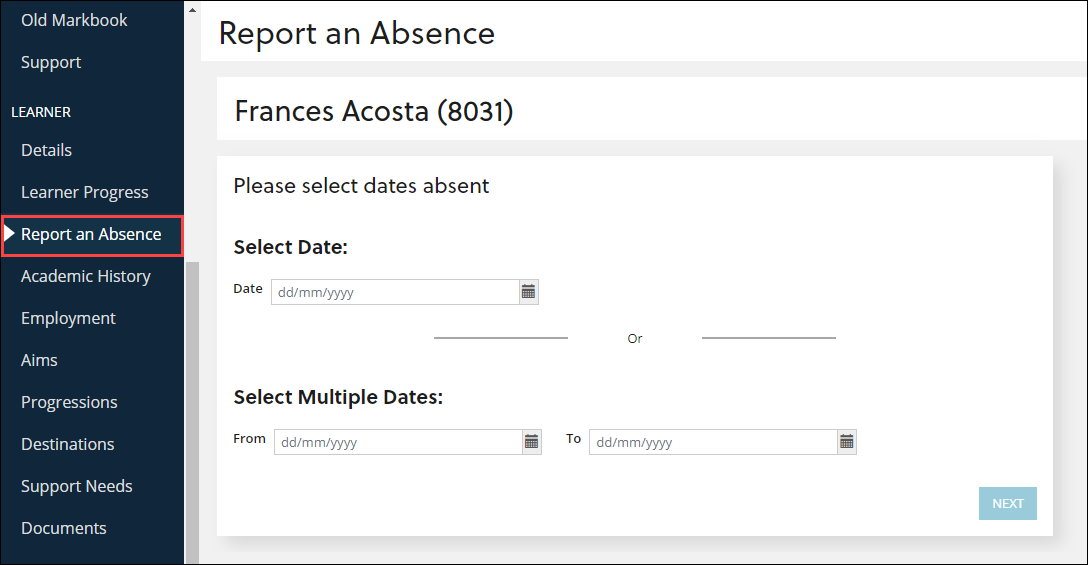Go to Aims page
Image resolution: width=1088 pixels, height=565 pixels.
click(40, 360)
